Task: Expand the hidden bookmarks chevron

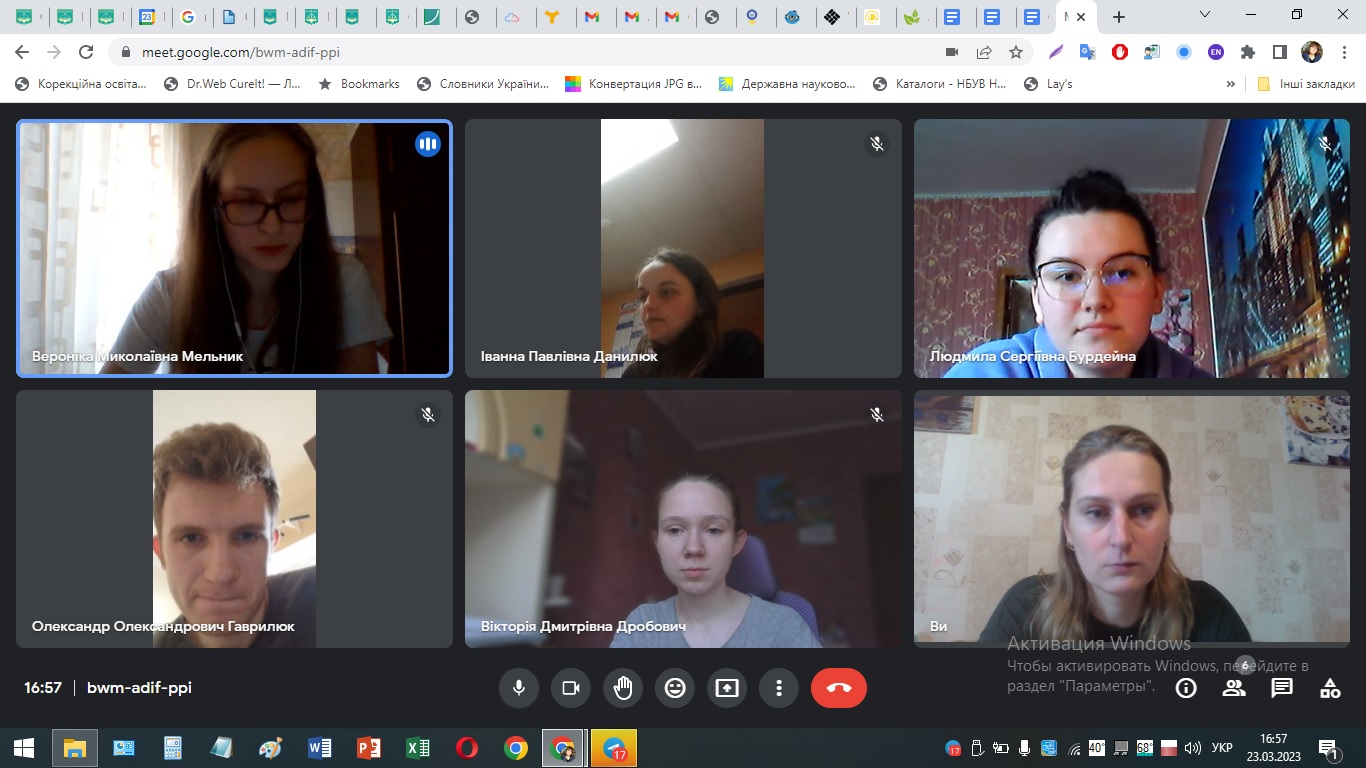Action: [x=1230, y=84]
